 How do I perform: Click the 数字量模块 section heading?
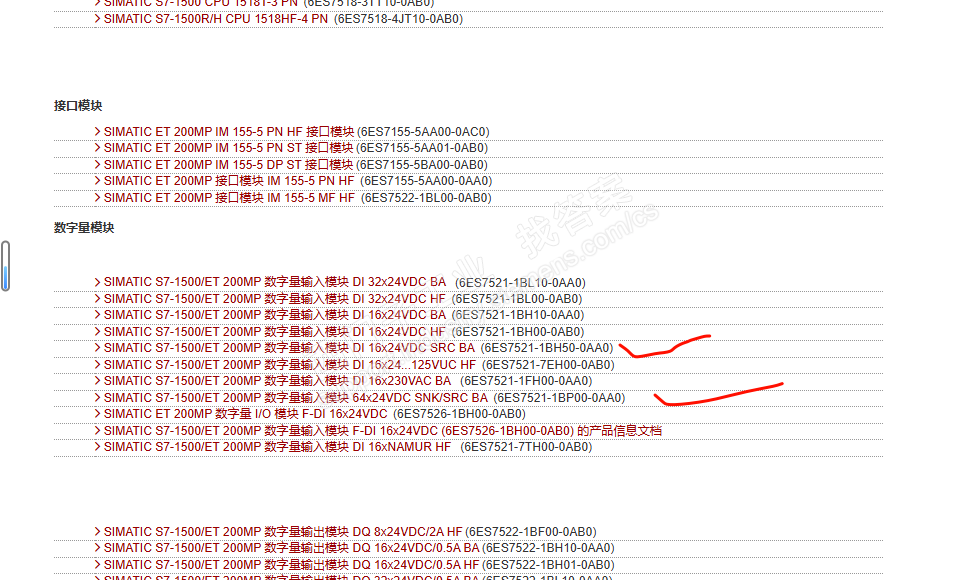(x=84, y=228)
